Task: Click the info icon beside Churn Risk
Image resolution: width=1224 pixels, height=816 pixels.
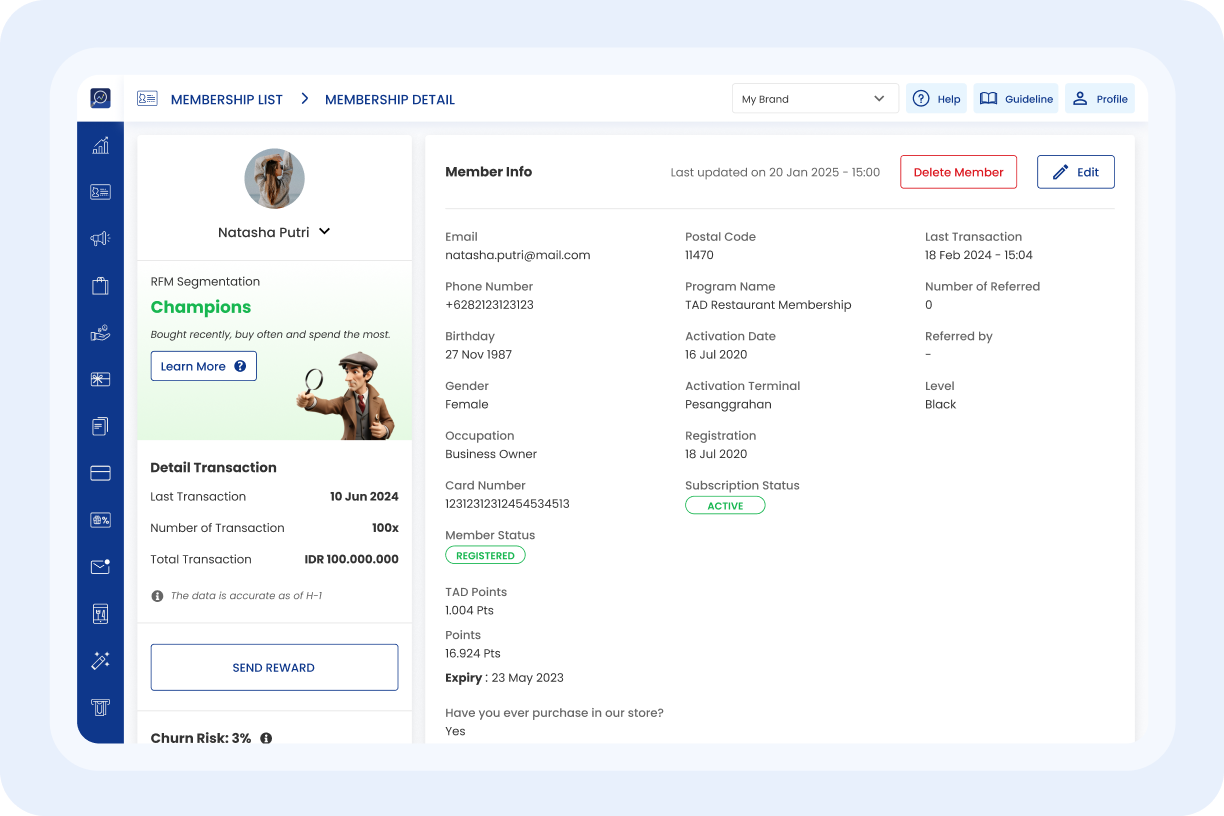Action: pos(266,738)
